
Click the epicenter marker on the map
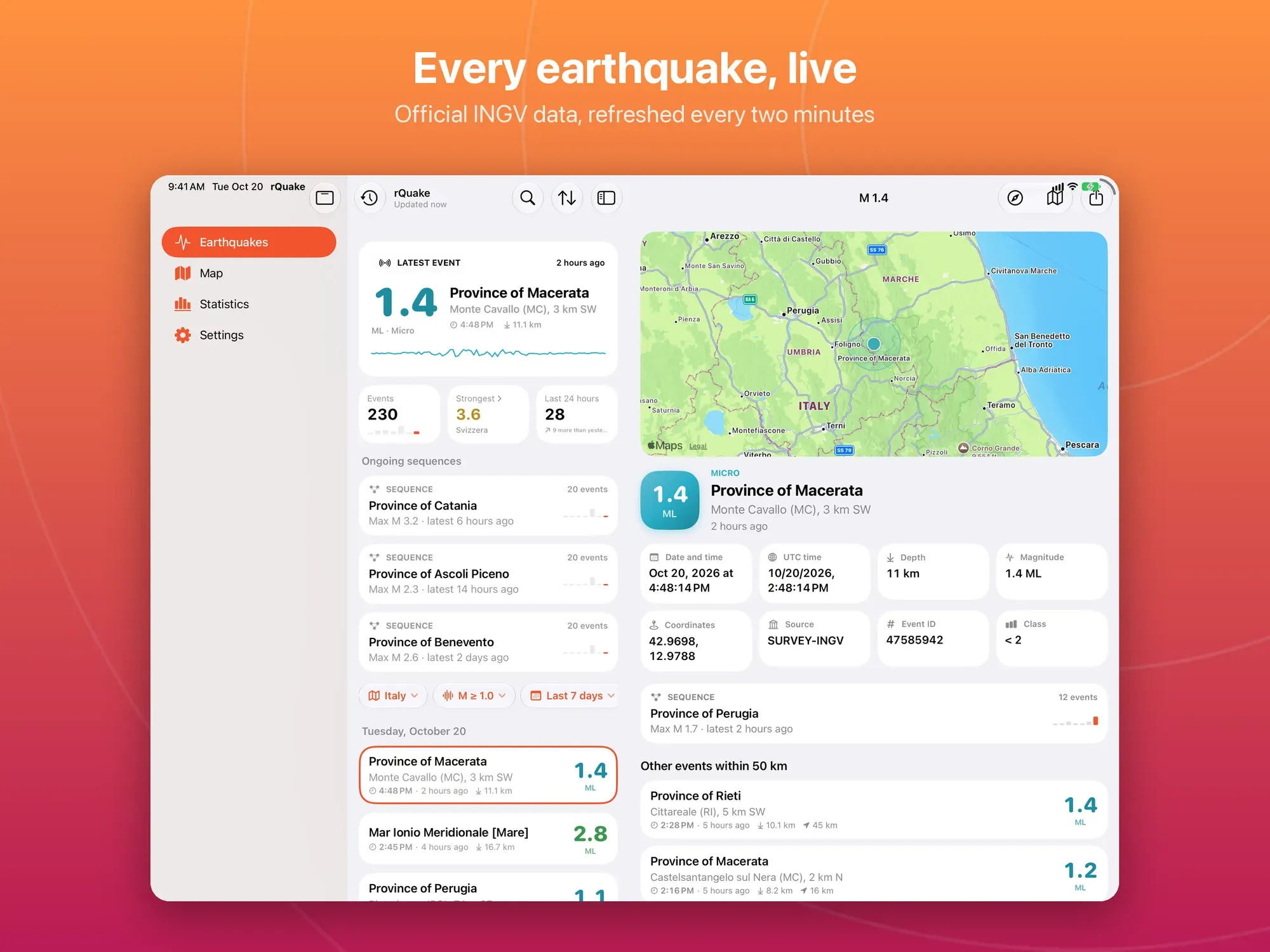tap(874, 343)
